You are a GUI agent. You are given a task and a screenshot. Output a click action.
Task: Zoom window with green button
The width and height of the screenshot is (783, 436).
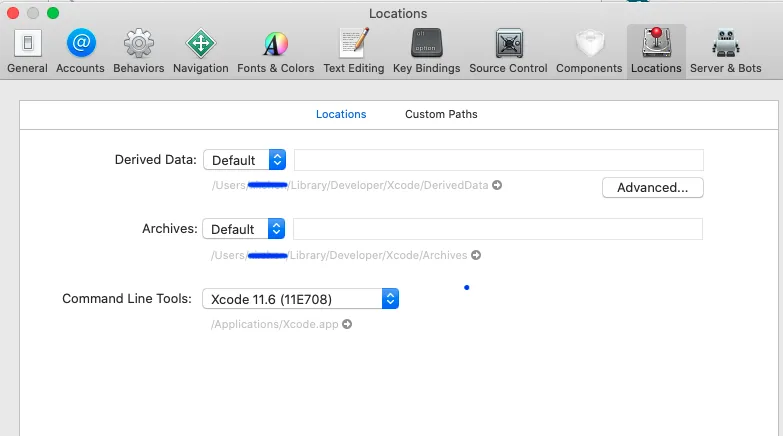[x=53, y=13]
